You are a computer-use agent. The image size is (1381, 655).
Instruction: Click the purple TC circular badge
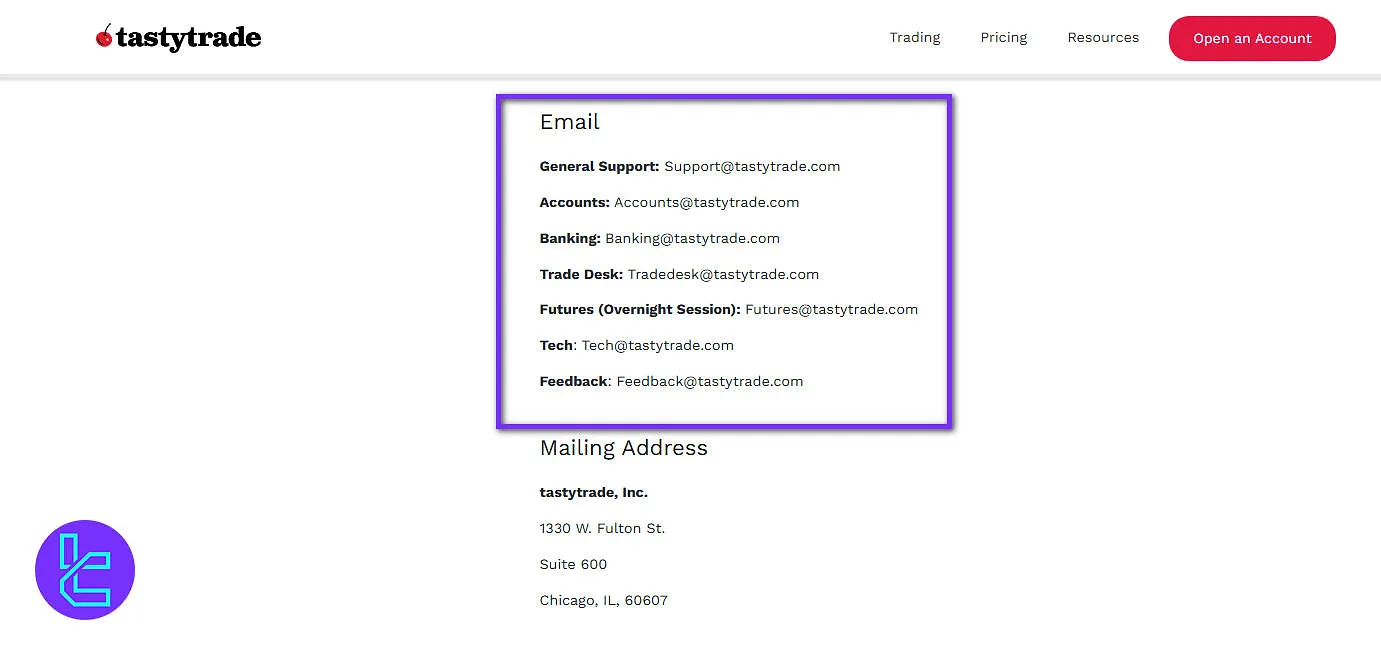[x=85, y=570]
